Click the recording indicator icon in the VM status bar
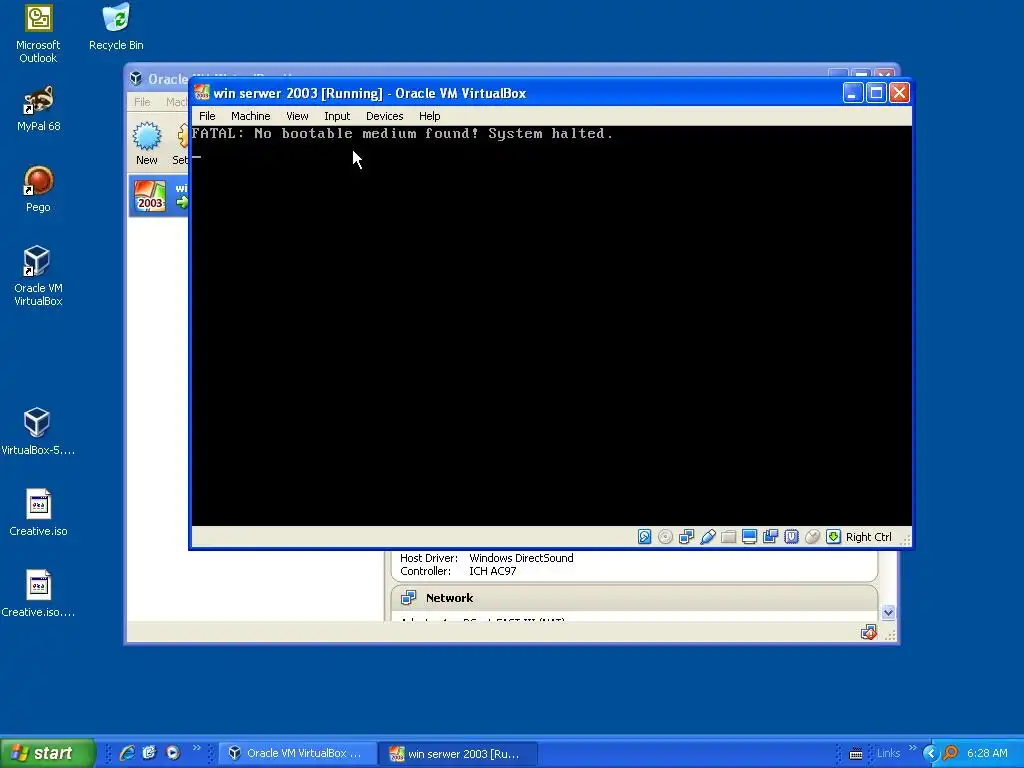1024x768 pixels. [770, 537]
